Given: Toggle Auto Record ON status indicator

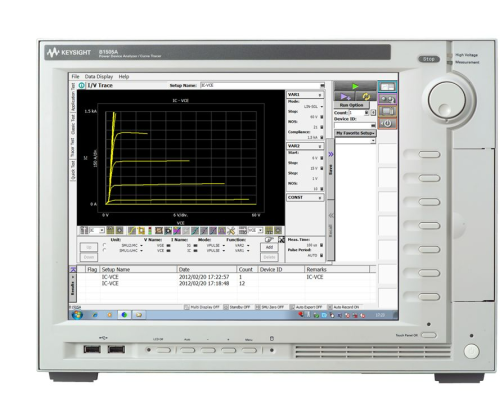Looking at the screenshot, I should click(x=343, y=307).
